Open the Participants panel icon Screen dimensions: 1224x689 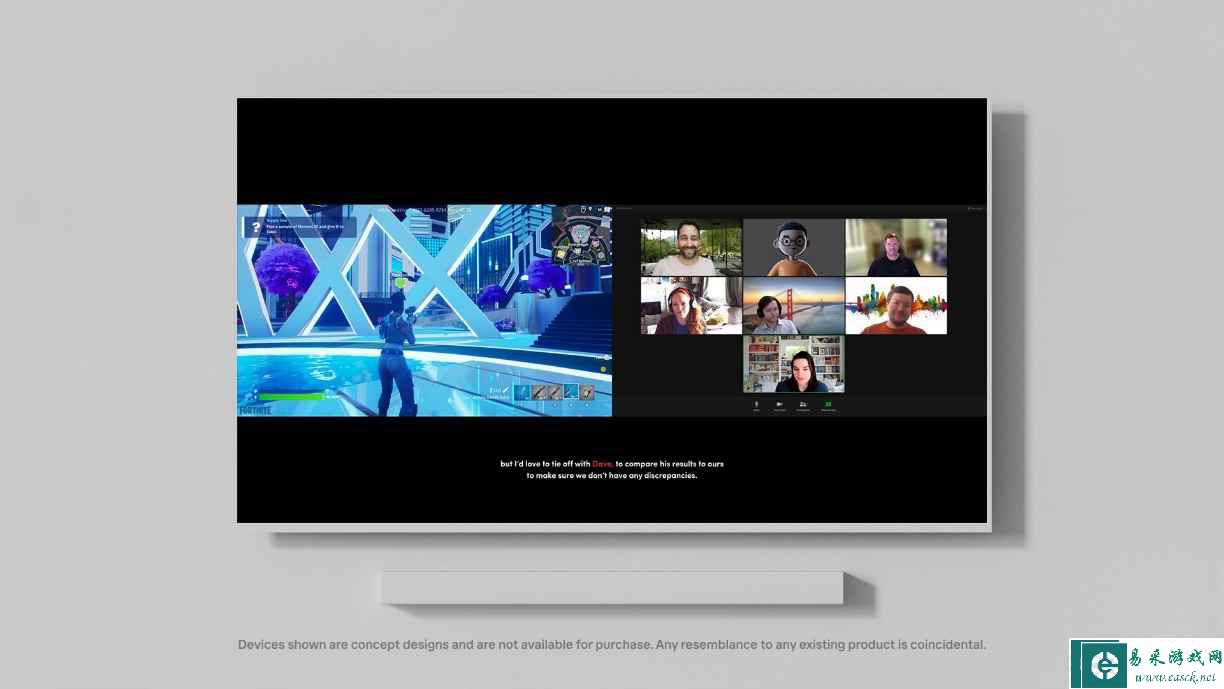click(803, 405)
